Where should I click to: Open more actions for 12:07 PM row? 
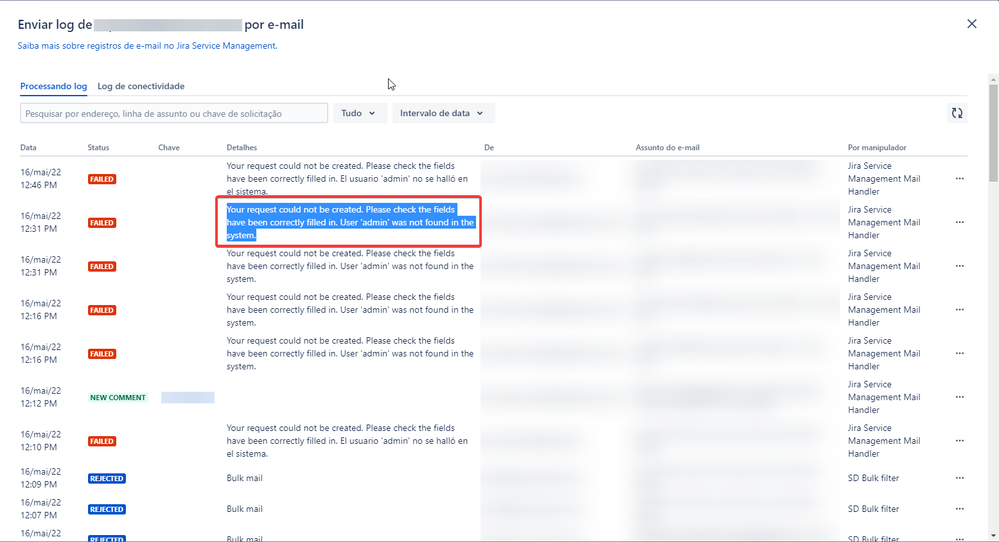(x=959, y=509)
